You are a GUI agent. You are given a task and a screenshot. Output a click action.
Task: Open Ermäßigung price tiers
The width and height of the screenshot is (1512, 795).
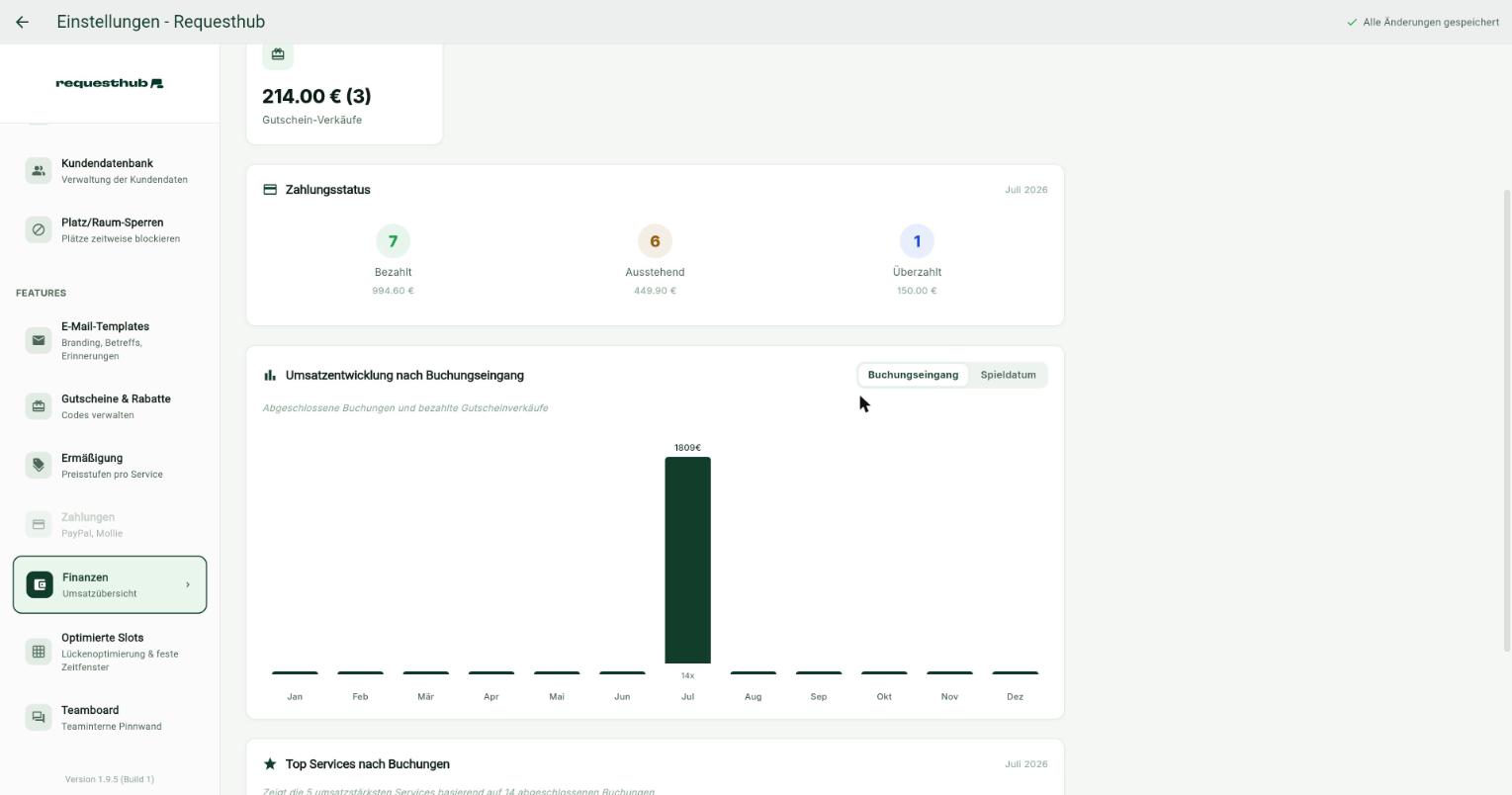point(110,465)
